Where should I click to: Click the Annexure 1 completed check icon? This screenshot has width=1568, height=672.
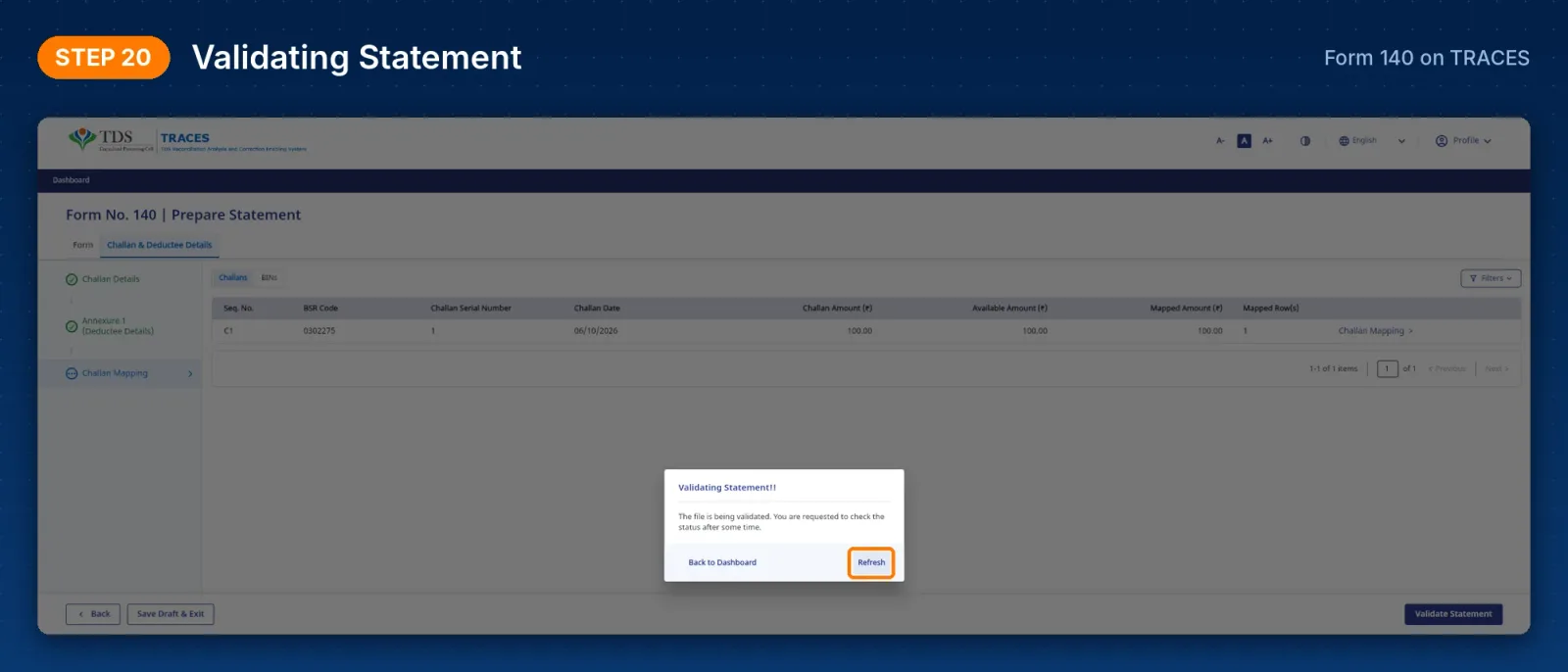72,326
